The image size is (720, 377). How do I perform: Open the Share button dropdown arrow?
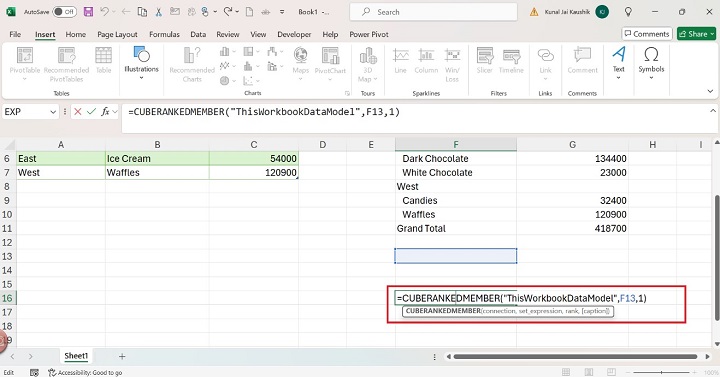pos(712,34)
